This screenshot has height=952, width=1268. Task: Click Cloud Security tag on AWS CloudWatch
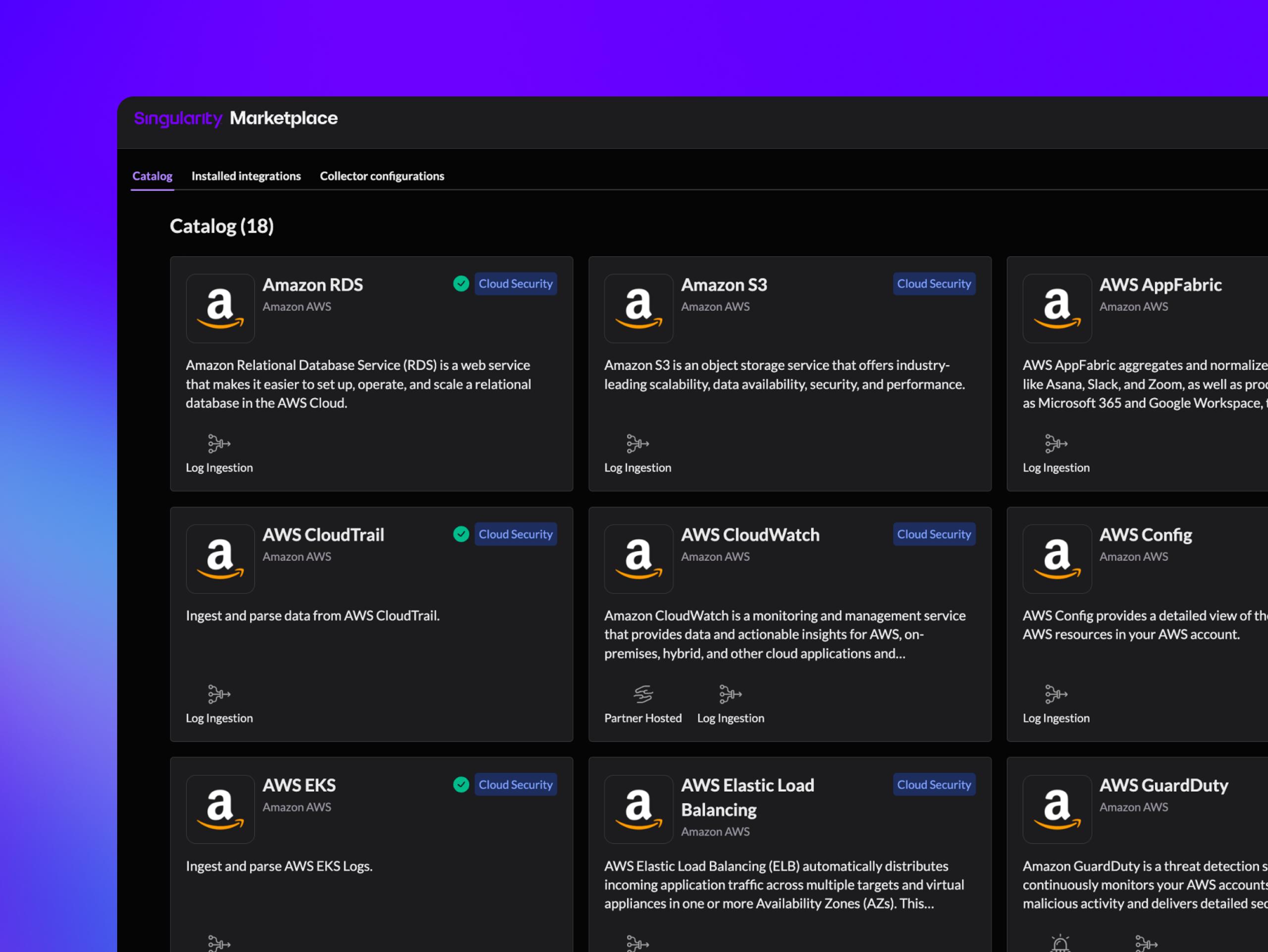[934, 534]
